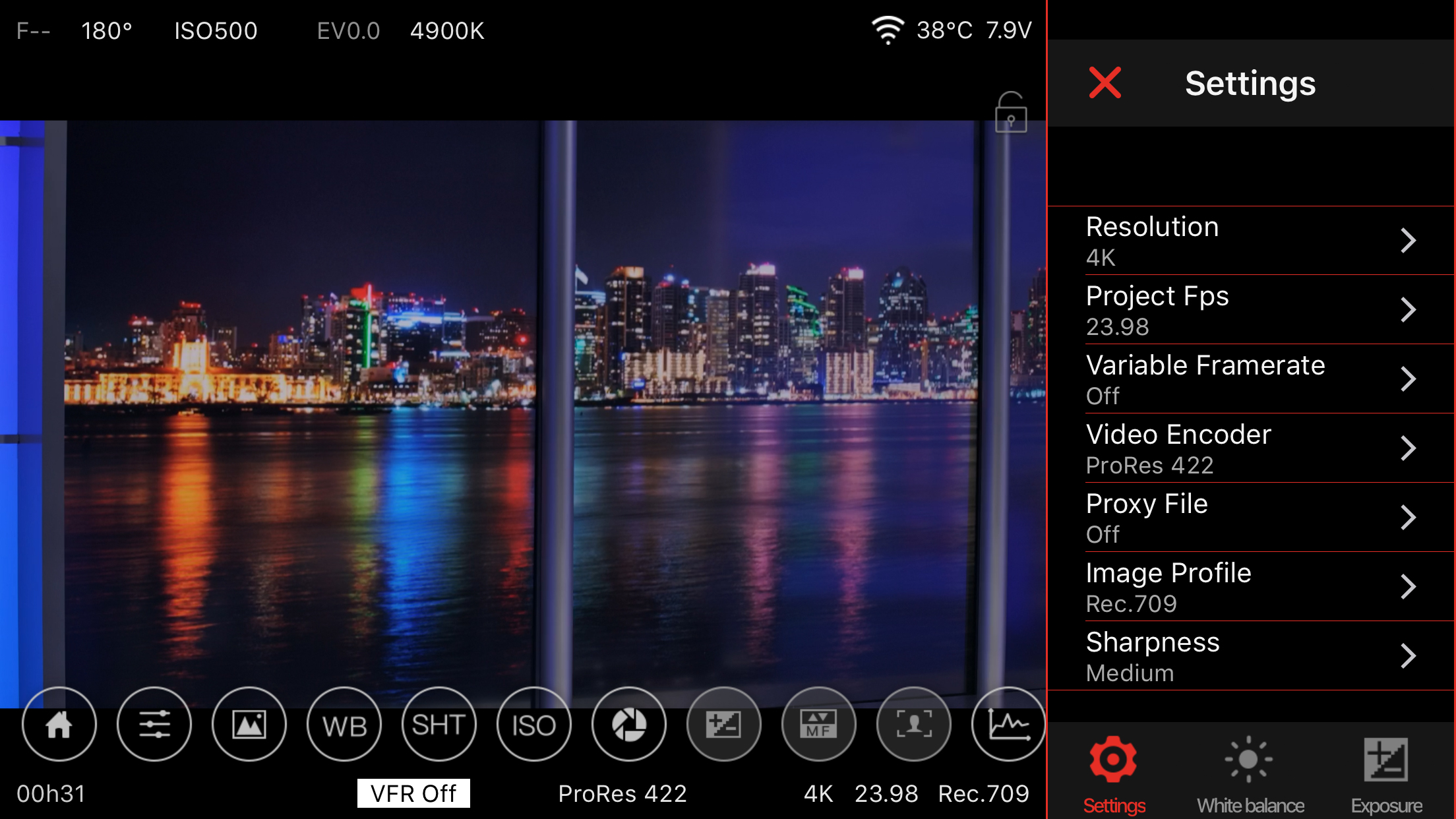Adjust the EV0.0 exposure value

coord(348,31)
